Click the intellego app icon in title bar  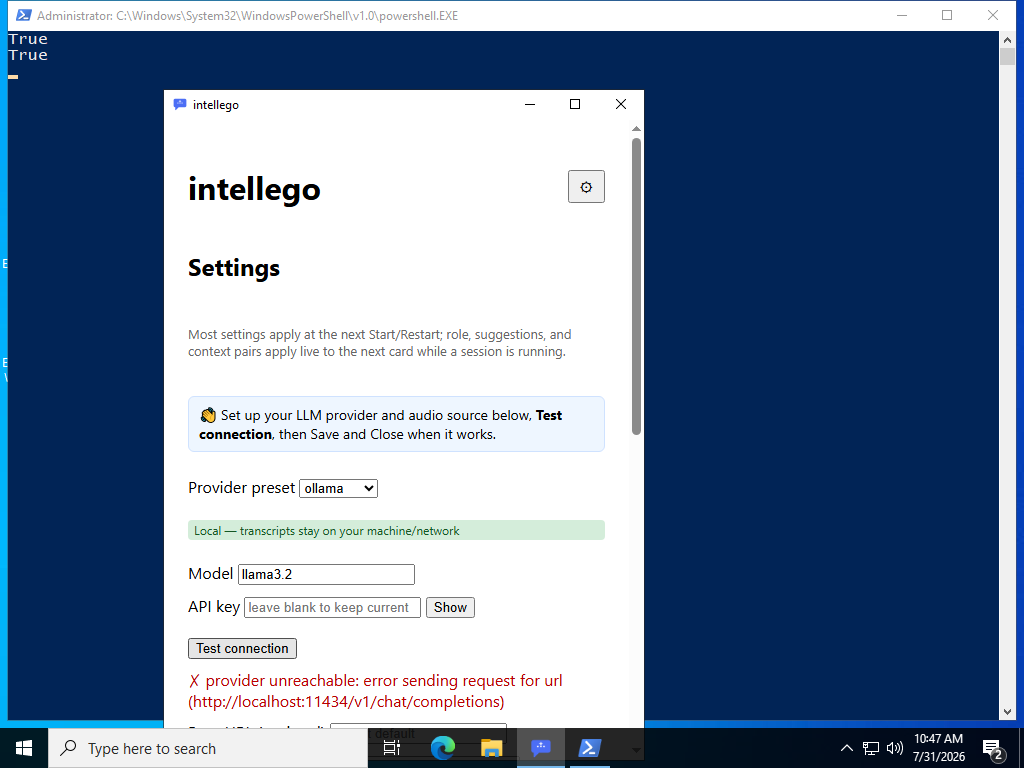point(180,104)
